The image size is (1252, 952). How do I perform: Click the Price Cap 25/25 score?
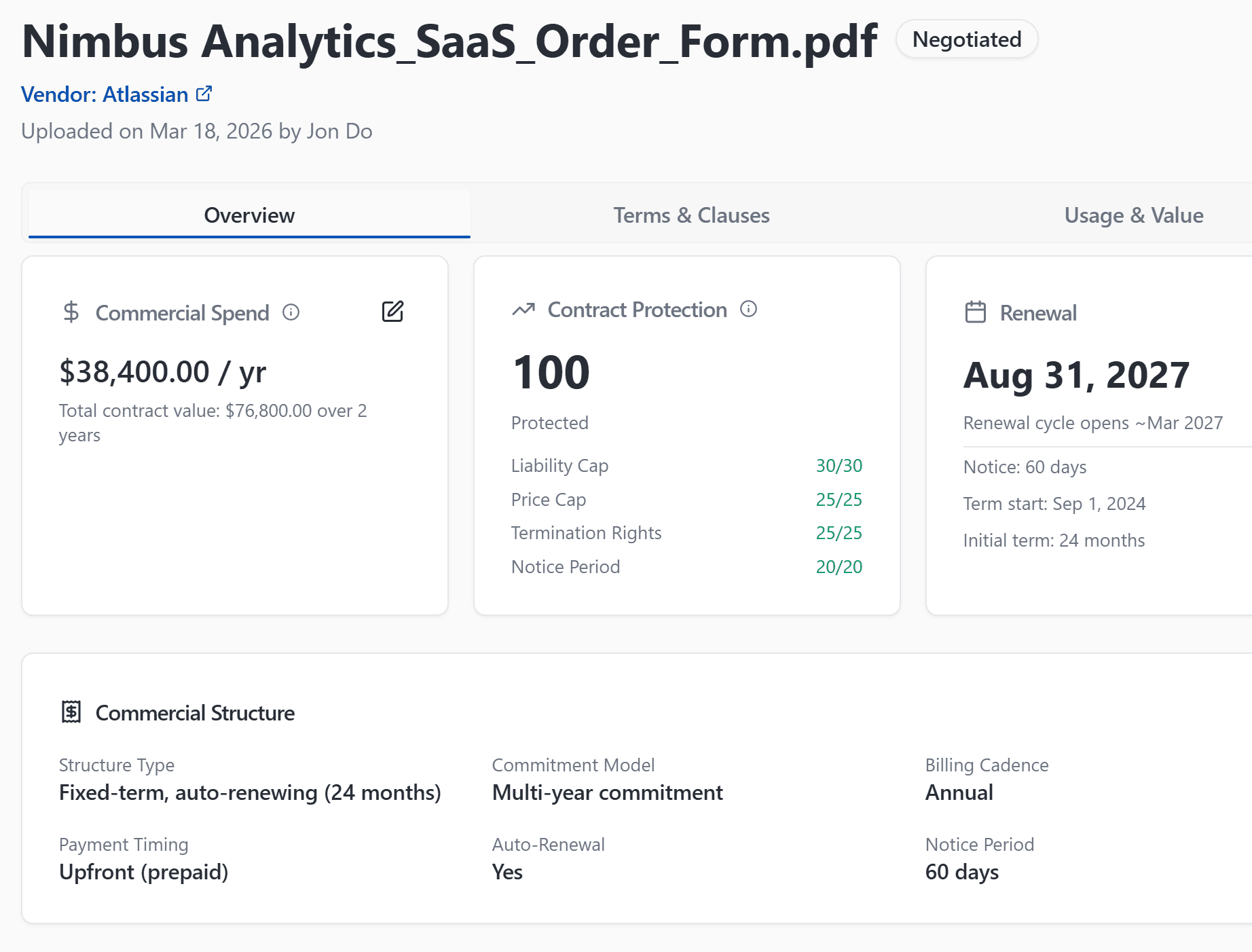point(839,500)
